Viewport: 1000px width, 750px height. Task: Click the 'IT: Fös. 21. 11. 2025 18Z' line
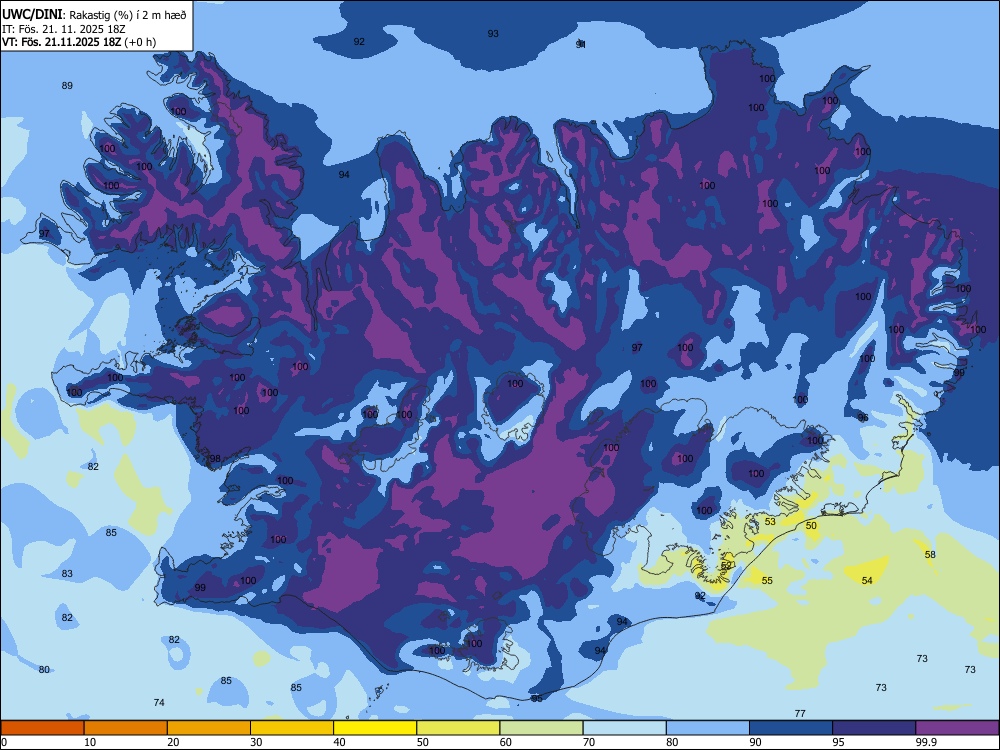click(x=64, y=29)
